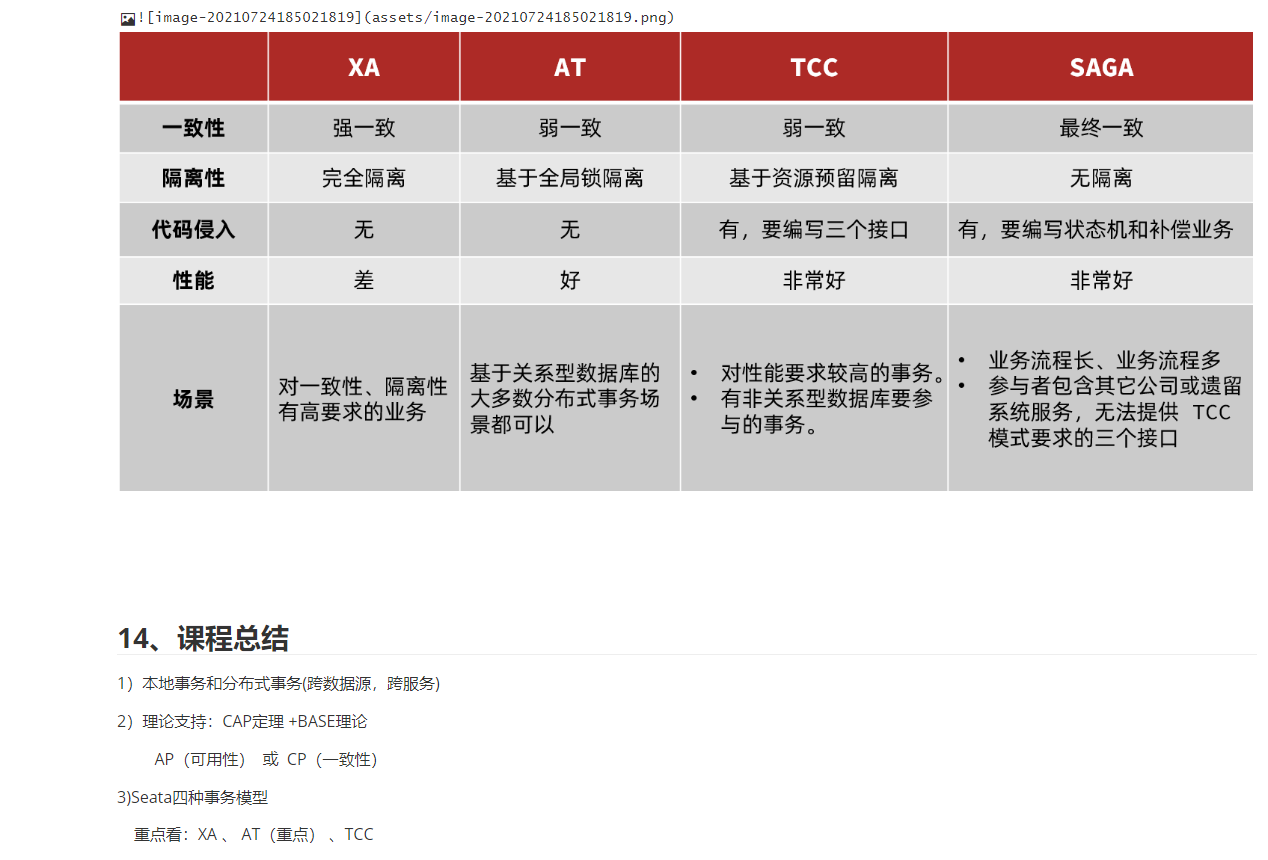Click the 基于全局锁隔离 cell

570,178
